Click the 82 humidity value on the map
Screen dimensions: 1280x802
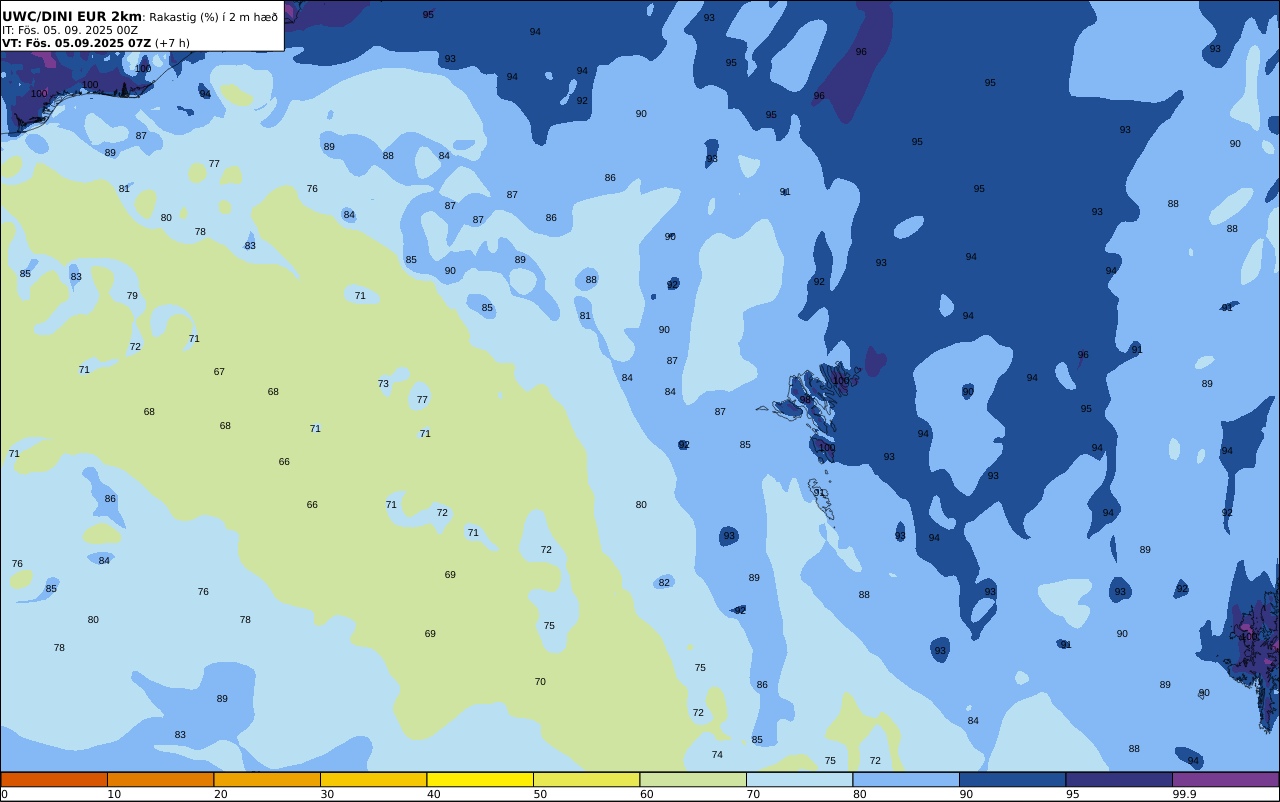pyautogui.click(x=664, y=583)
